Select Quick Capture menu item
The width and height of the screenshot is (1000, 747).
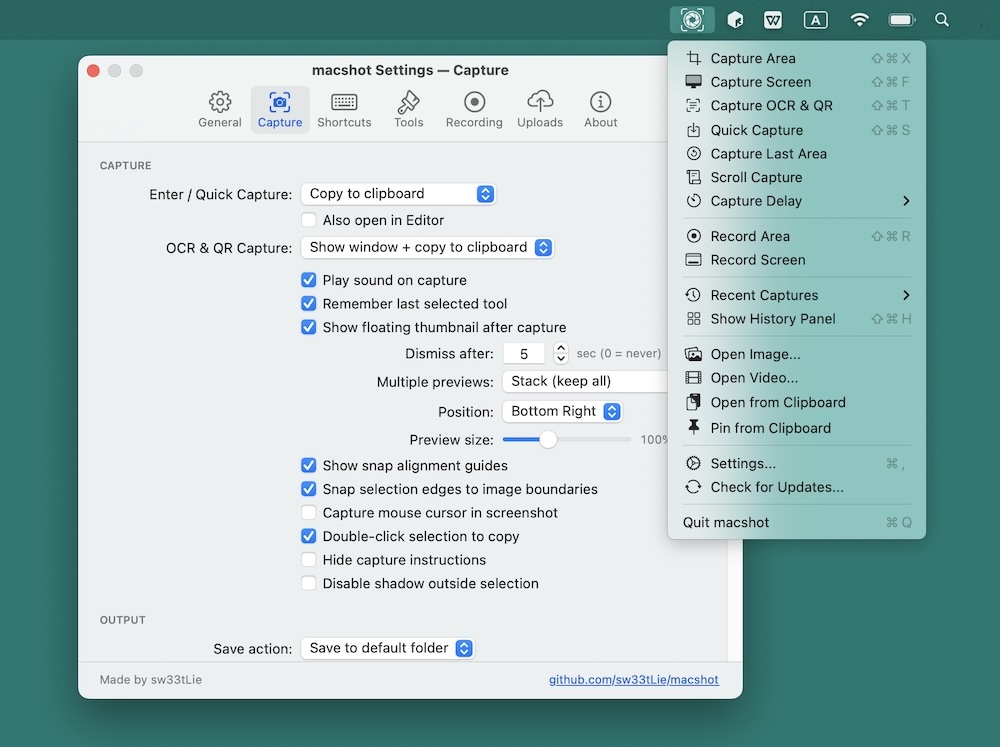(x=797, y=130)
